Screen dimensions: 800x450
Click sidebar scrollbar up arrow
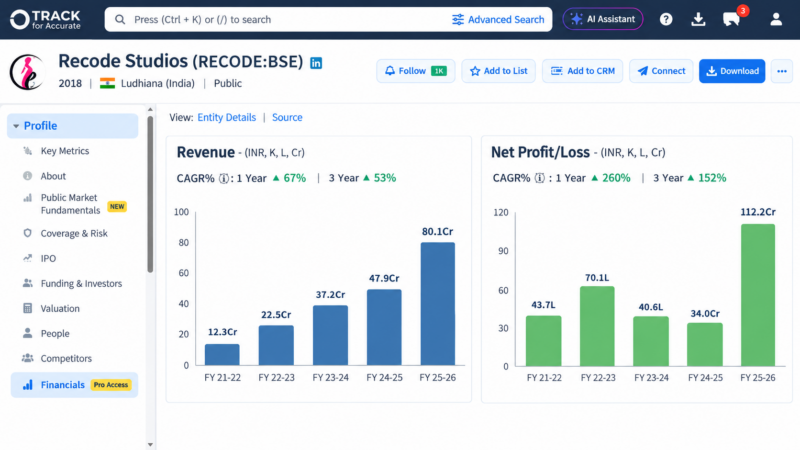(150, 110)
